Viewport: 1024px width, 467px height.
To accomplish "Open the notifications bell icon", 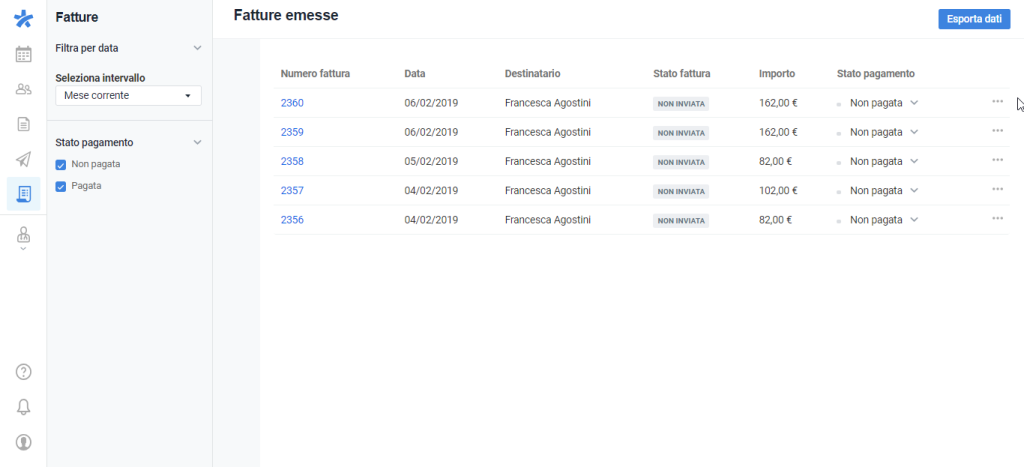I will [23, 406].
